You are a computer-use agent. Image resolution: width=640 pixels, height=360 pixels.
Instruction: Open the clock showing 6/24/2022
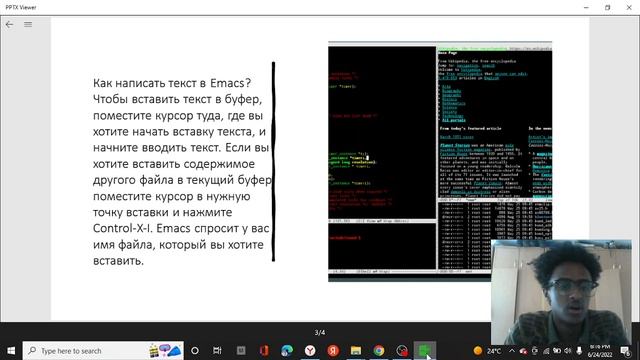600,351
